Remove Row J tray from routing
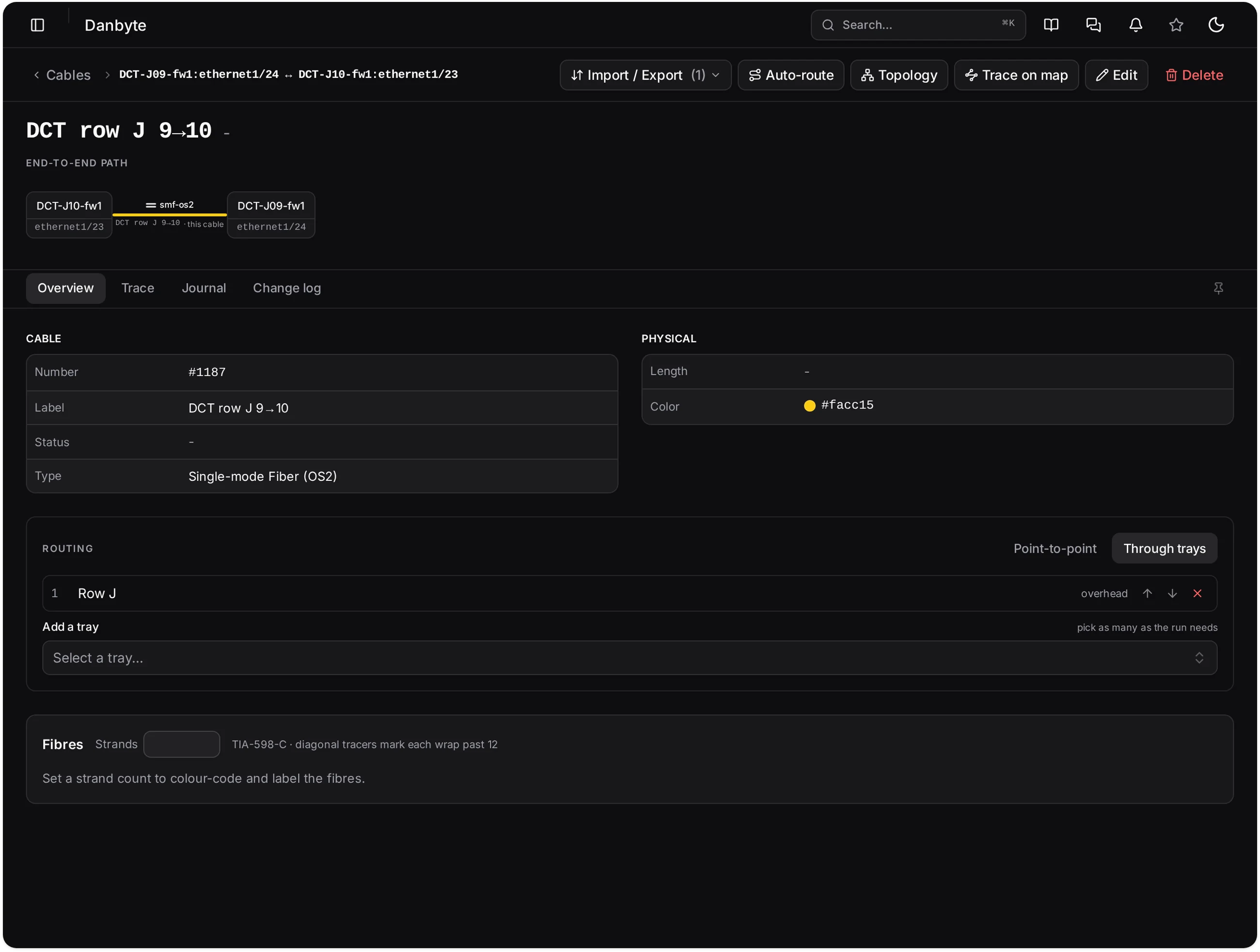 pyautogui.click(x=1197, y=593)
